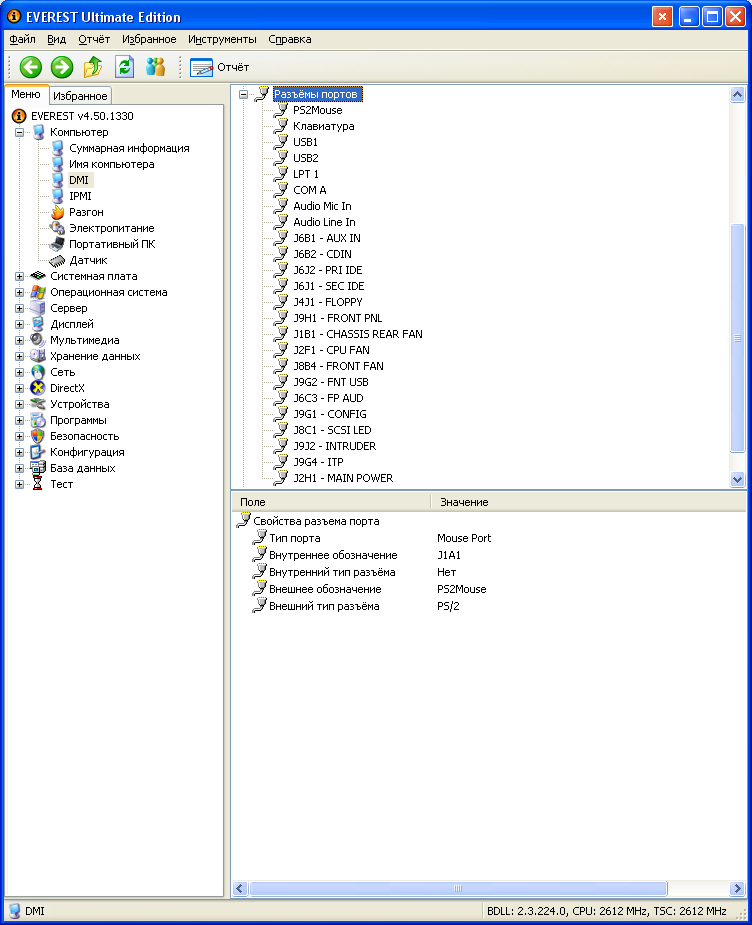Switch to the Избранное tab

80,96
